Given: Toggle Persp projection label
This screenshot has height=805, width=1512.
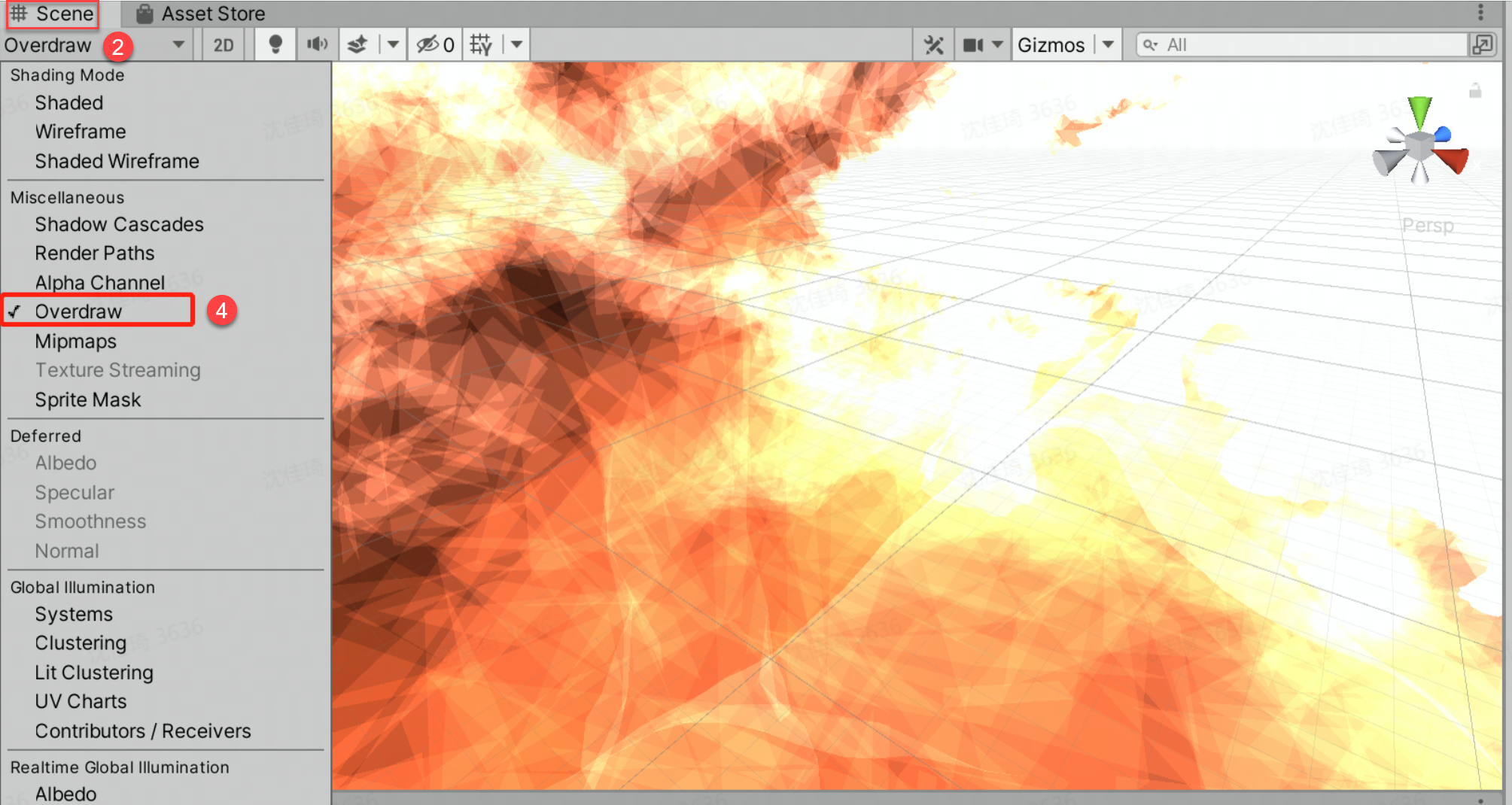Looking at the screenshot, I should 1428,225.
